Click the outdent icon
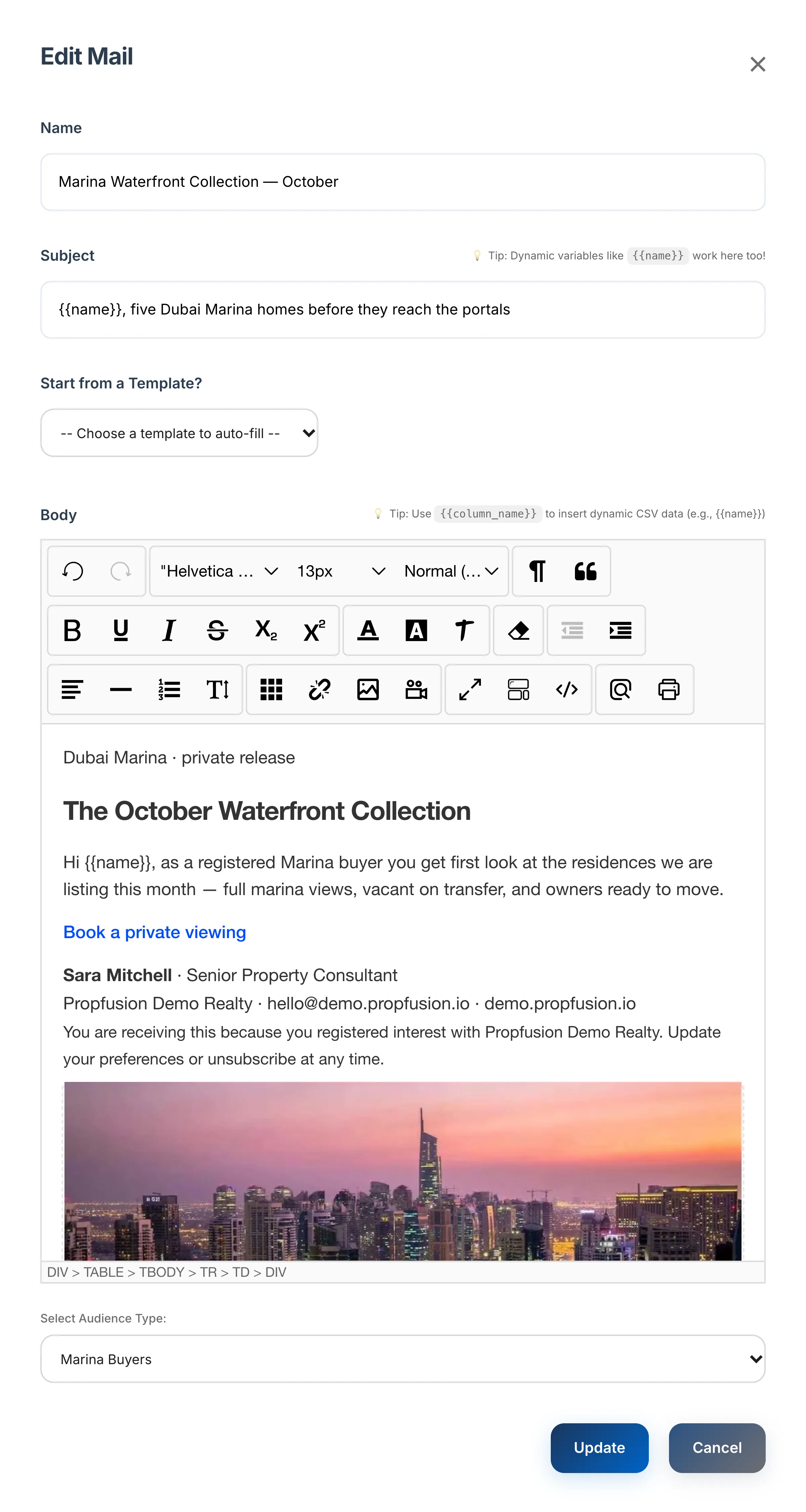806x1512 pixels. tap(573, 630)
